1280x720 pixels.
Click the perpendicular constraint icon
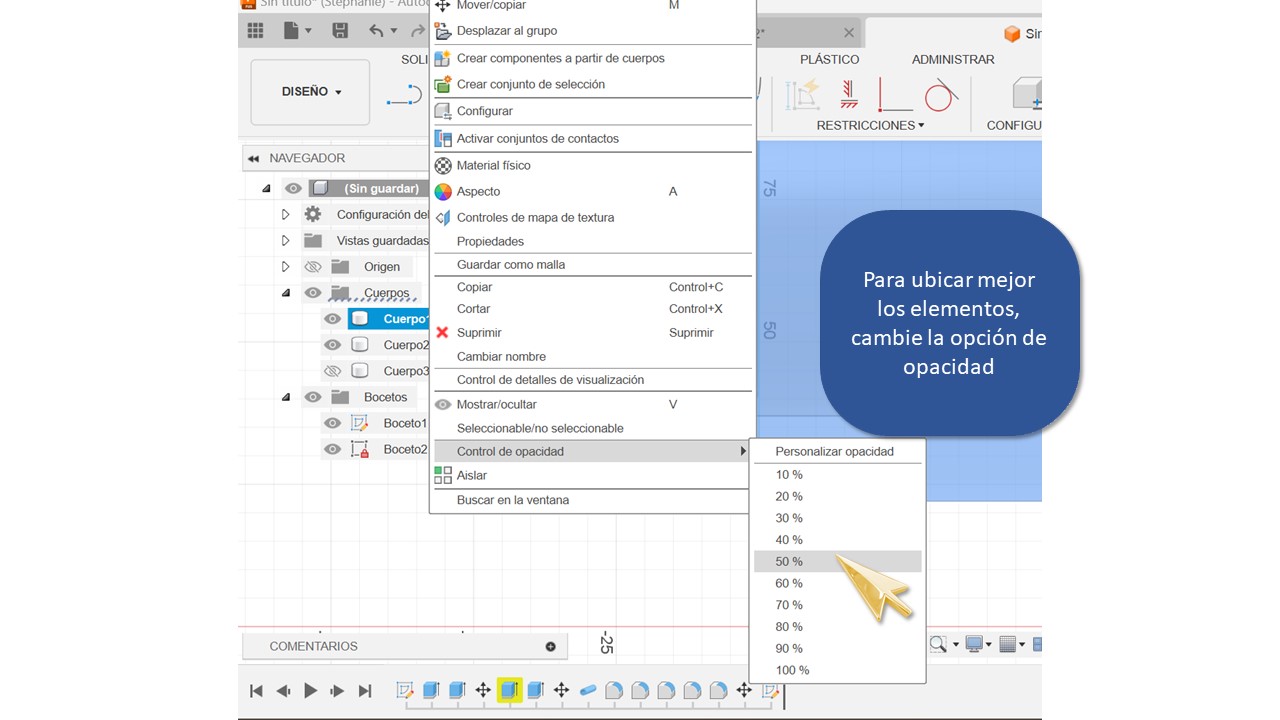[x=893, y=95]
